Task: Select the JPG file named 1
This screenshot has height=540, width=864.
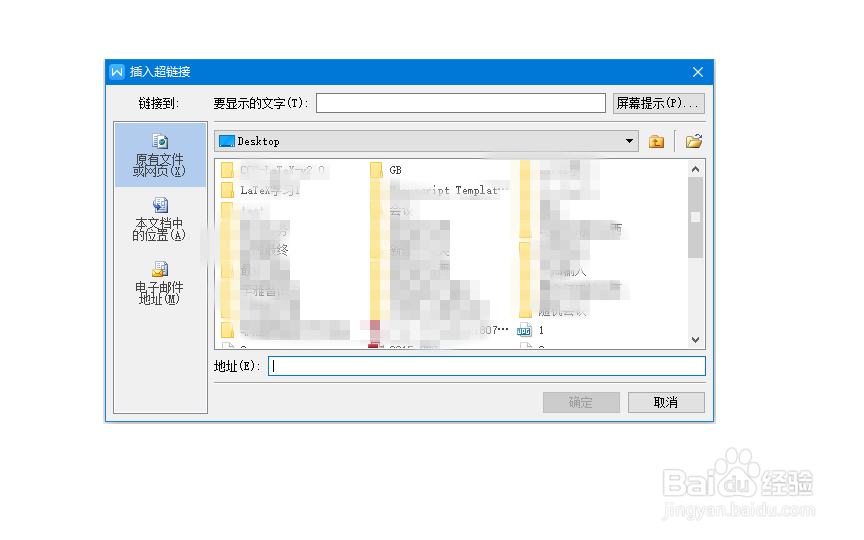Action: 531,330
